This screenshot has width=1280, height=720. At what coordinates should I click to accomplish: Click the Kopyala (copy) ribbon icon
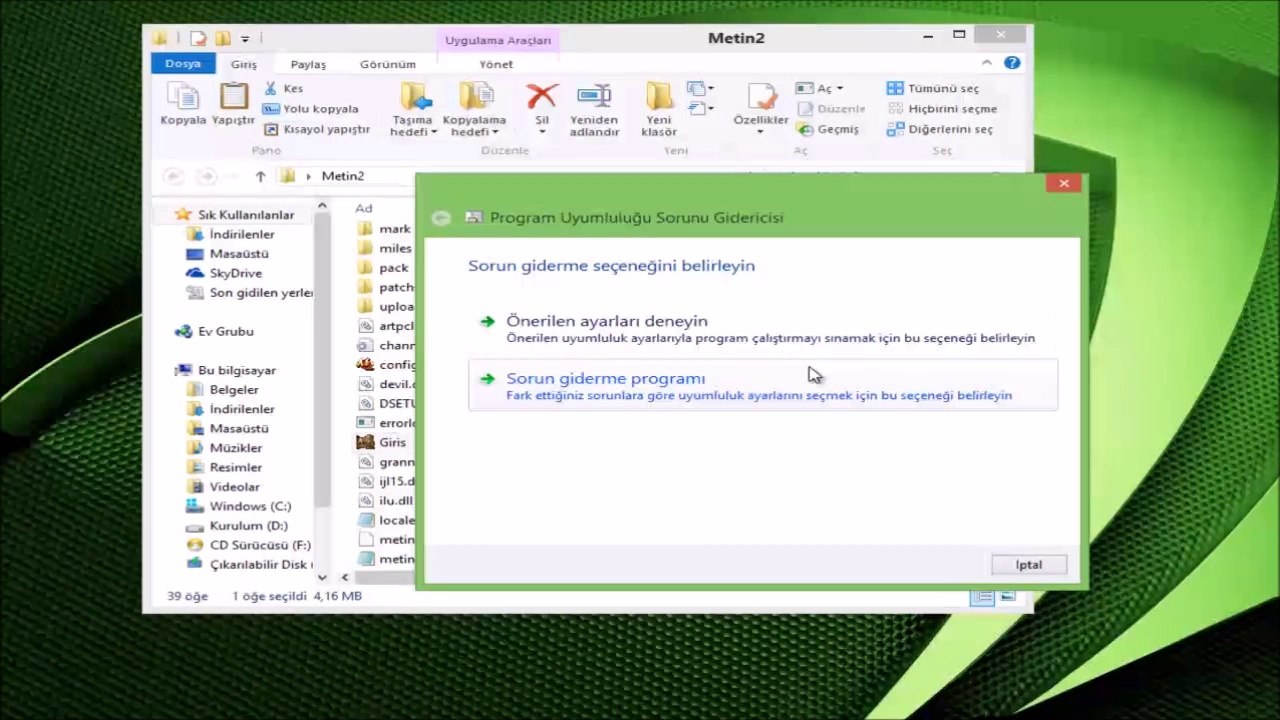[183, 96]
